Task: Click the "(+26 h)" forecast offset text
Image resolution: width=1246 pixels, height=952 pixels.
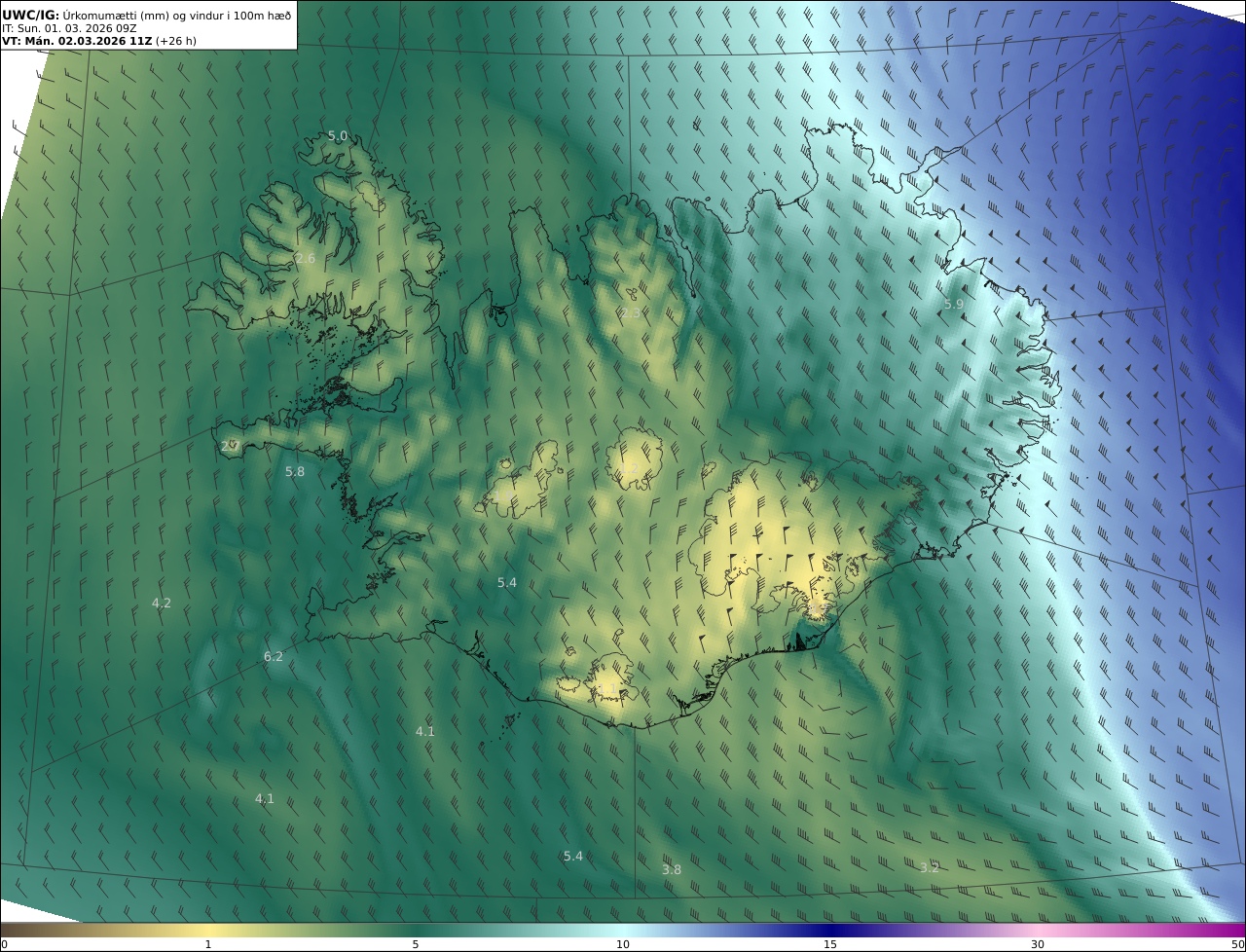Action: pos(176,42)
